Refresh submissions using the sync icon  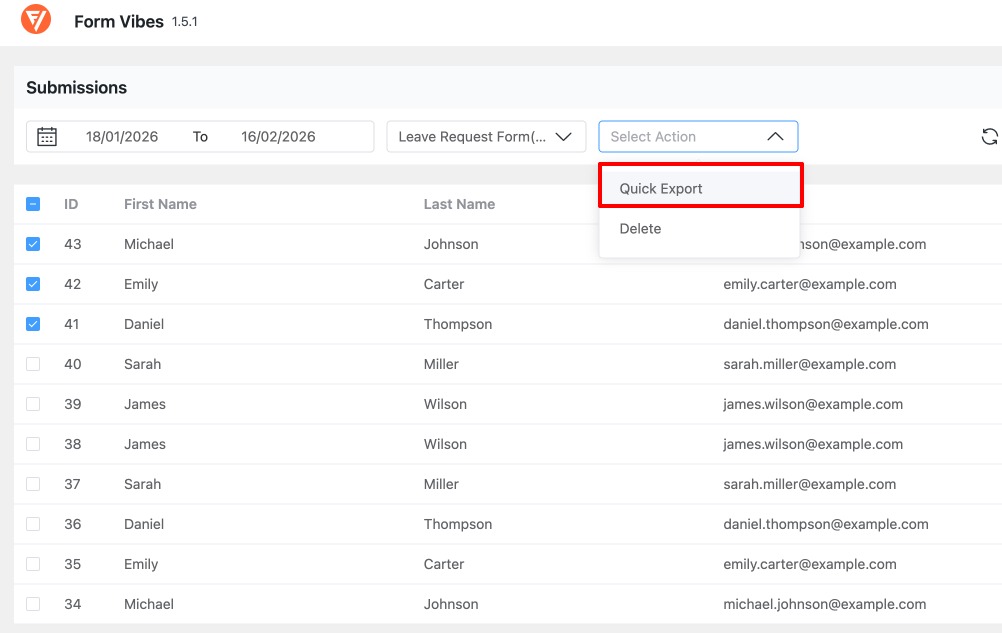pos(989,136)
